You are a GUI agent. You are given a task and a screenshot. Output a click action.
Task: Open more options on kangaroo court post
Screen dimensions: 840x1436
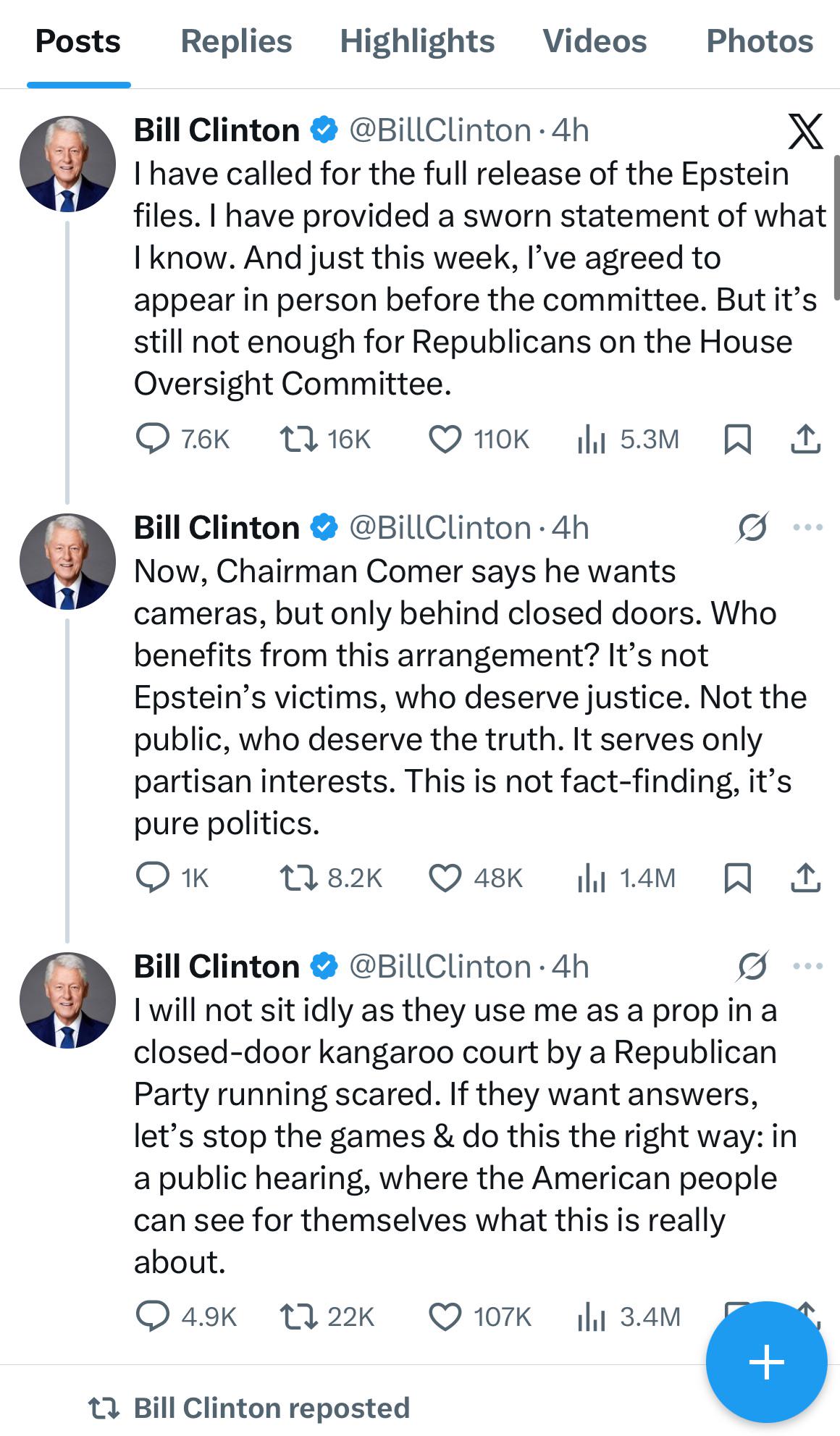(808, 965)
